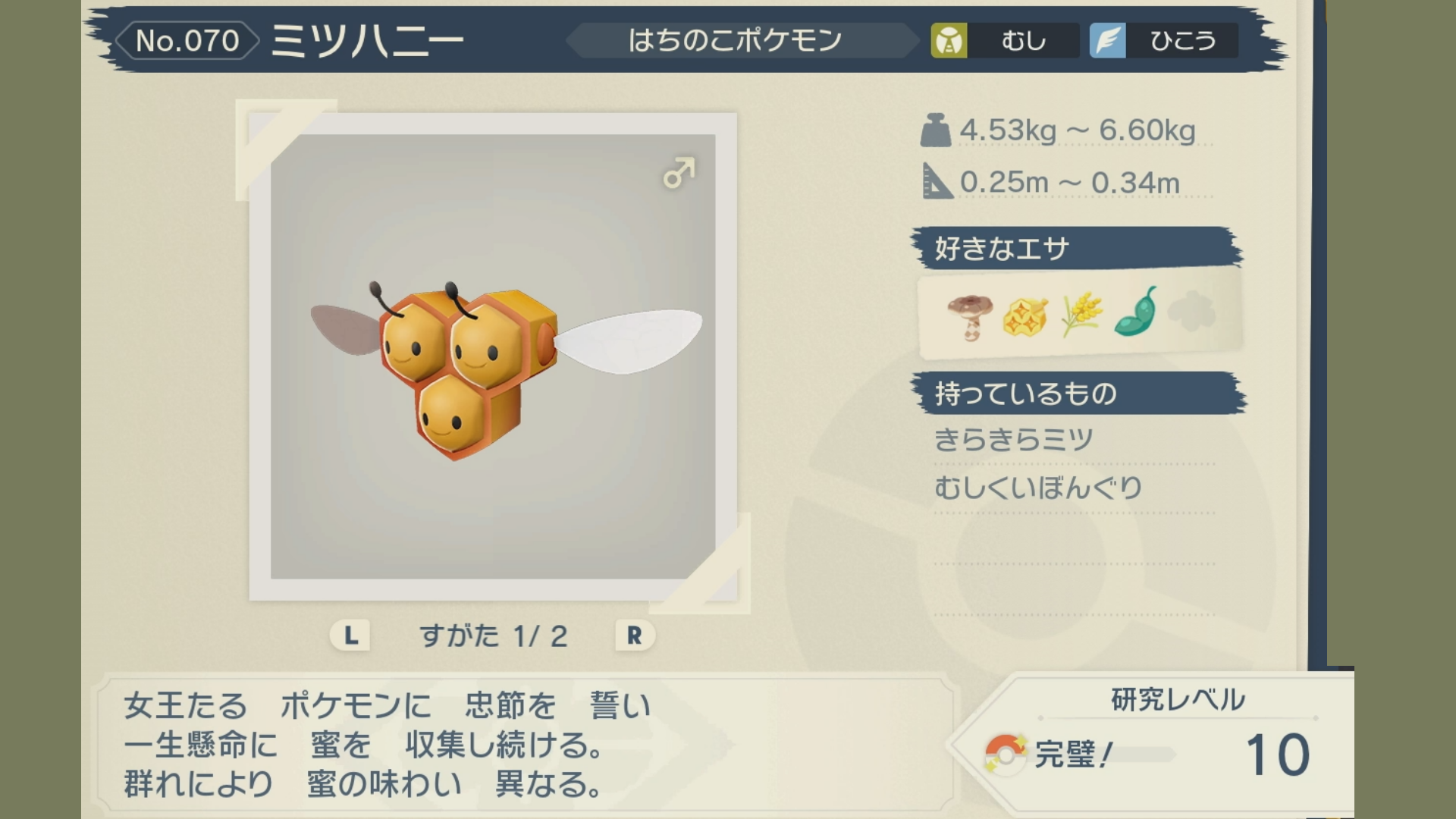Click the weight scale icon
Viewport: 1456px width, 819px height.
coord(936,130)
